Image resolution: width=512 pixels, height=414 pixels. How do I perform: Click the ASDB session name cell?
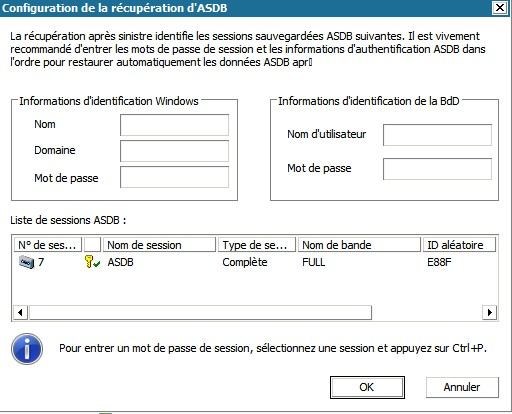coord(120,262)
